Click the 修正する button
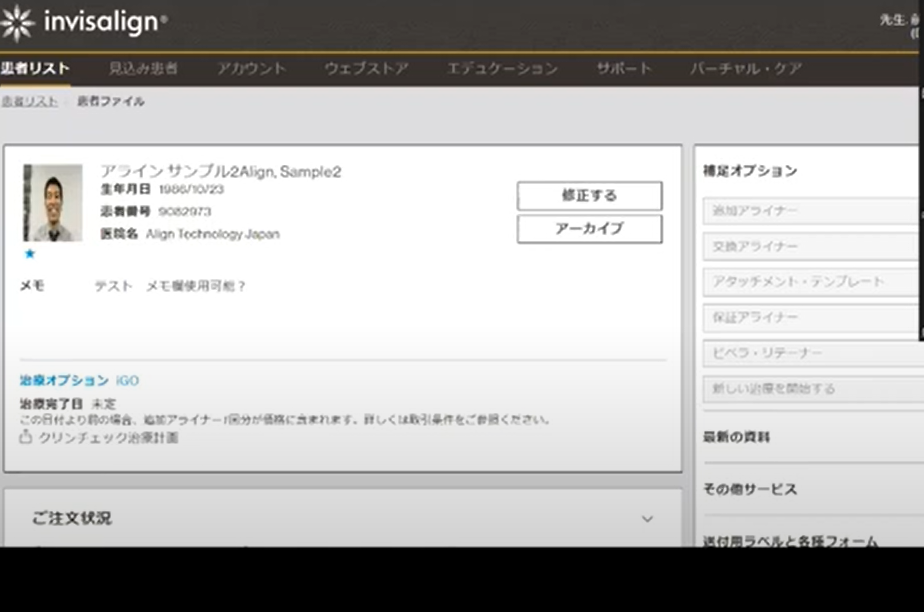The height and width of the screenshot is (612, 924). 589,196
